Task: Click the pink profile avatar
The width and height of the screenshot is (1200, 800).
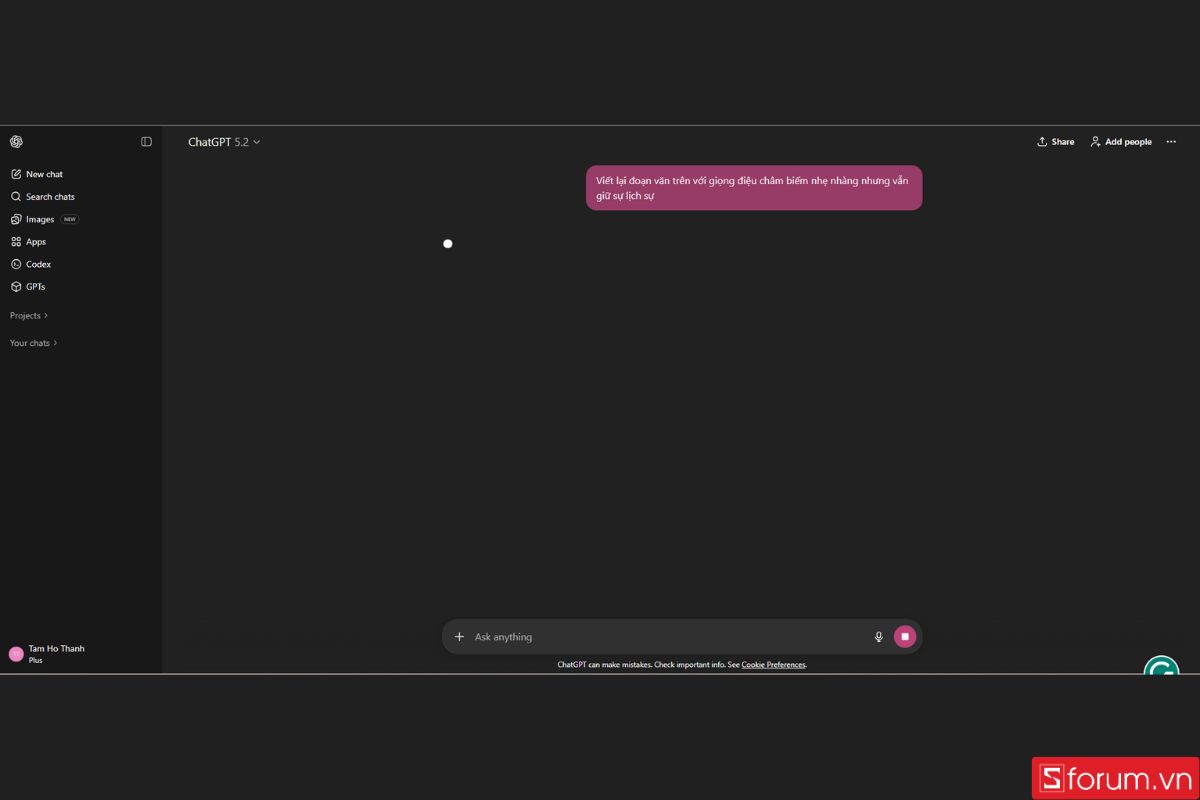Action: [x=16, y=654]
